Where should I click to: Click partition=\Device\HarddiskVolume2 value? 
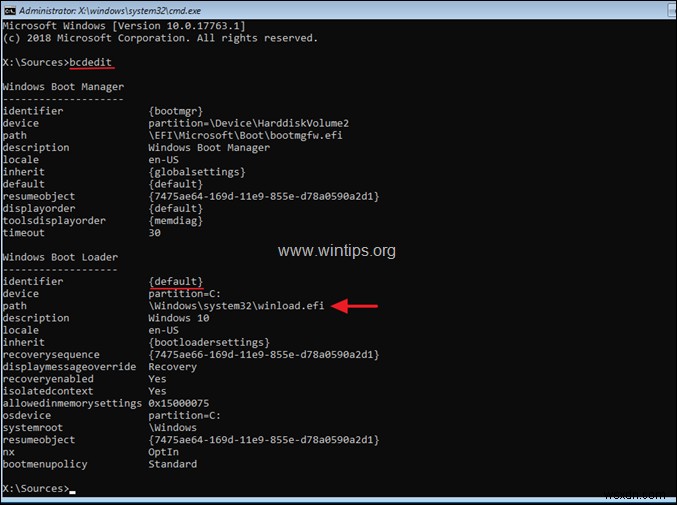[x=248, y=123]
